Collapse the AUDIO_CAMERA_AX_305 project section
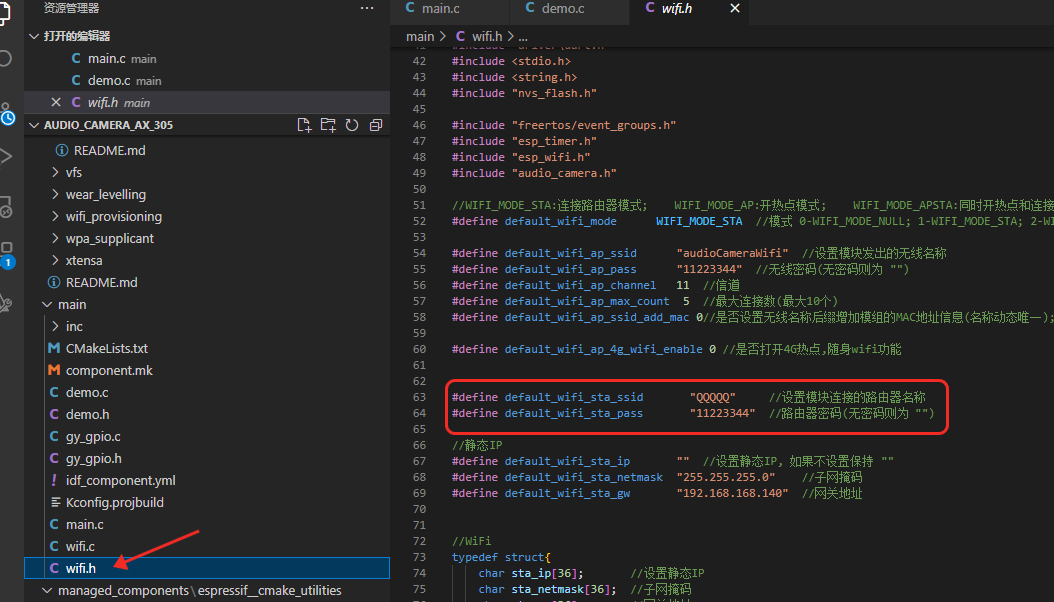The image size is (1054, 602). (34, 125)
